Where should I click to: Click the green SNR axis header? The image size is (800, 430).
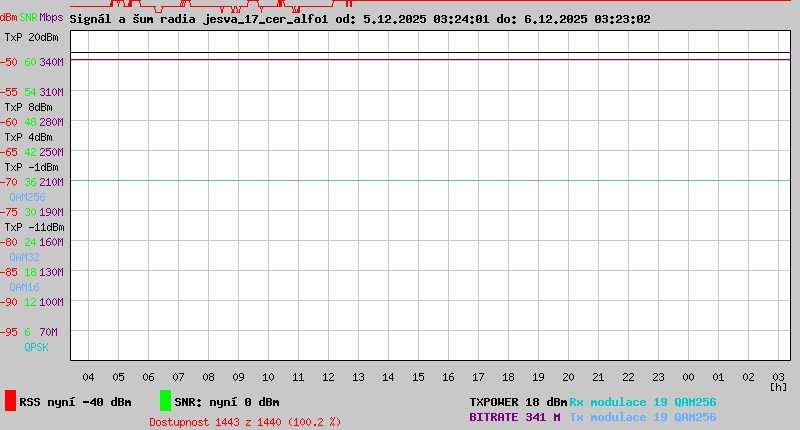click(29, 18)
